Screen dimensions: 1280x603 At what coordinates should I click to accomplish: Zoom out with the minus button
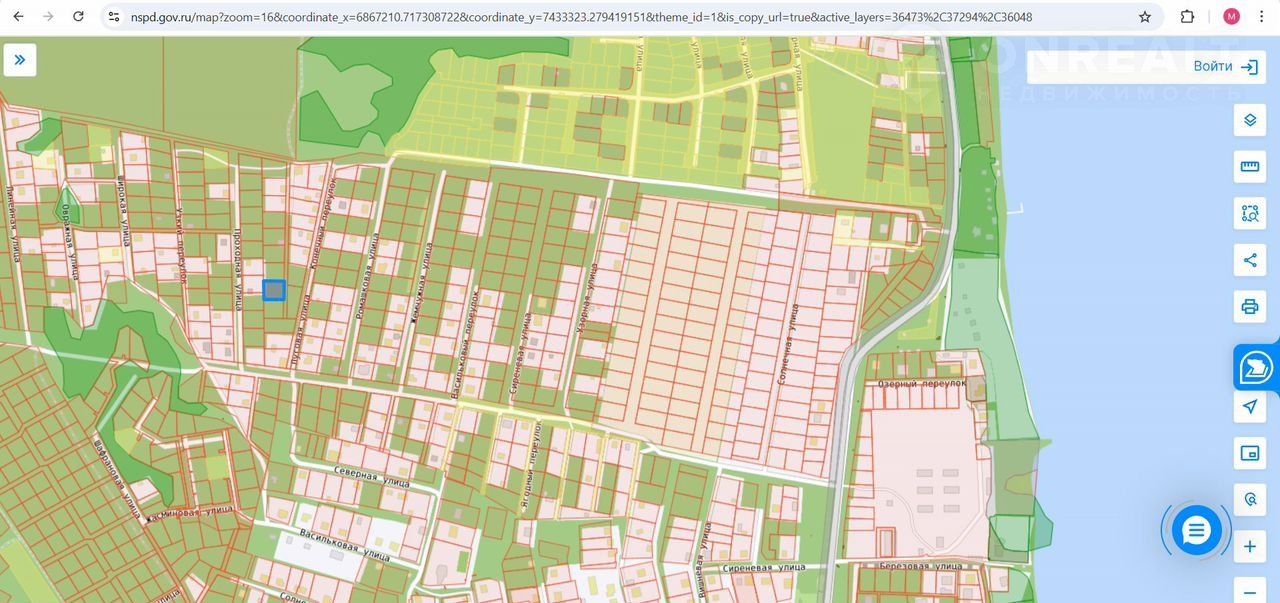[x=1249, y=590]
